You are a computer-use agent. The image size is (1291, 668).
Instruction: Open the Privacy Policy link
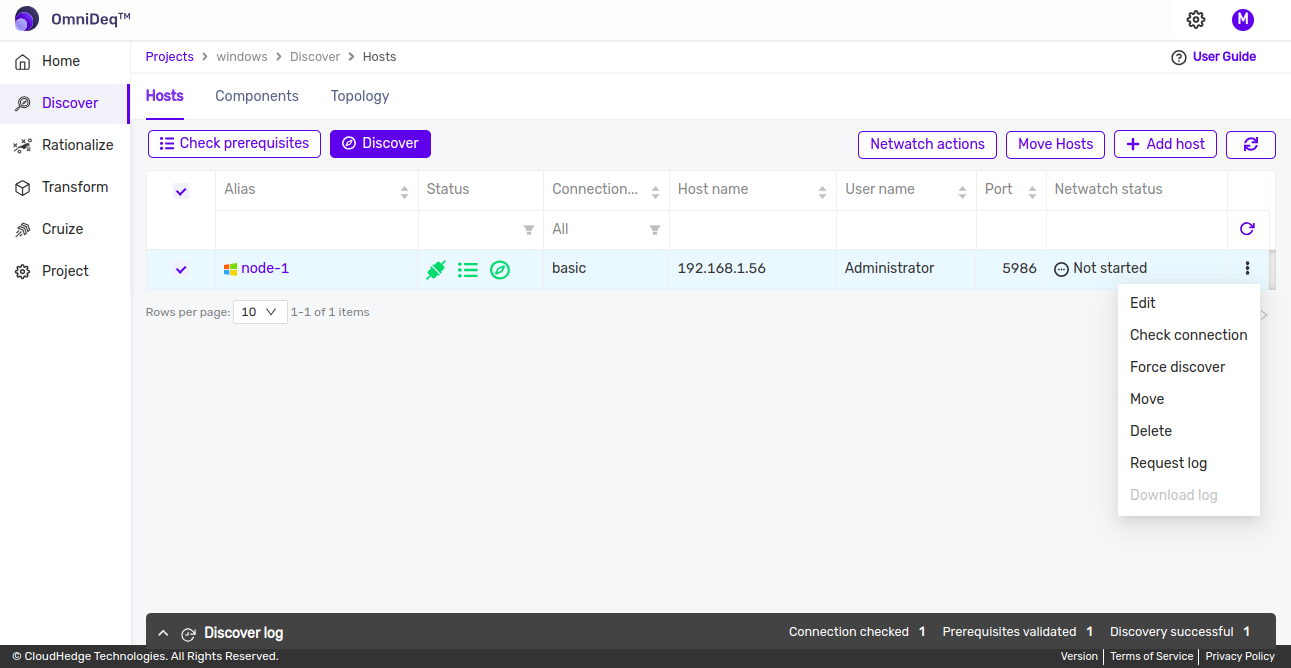tap(1240, 657)
